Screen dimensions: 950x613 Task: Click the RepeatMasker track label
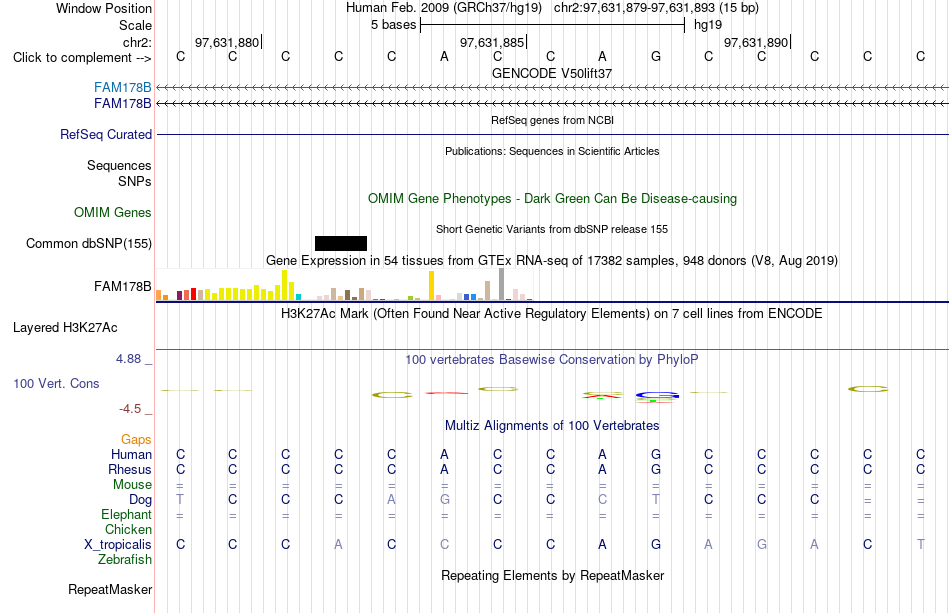click(110, 589)
